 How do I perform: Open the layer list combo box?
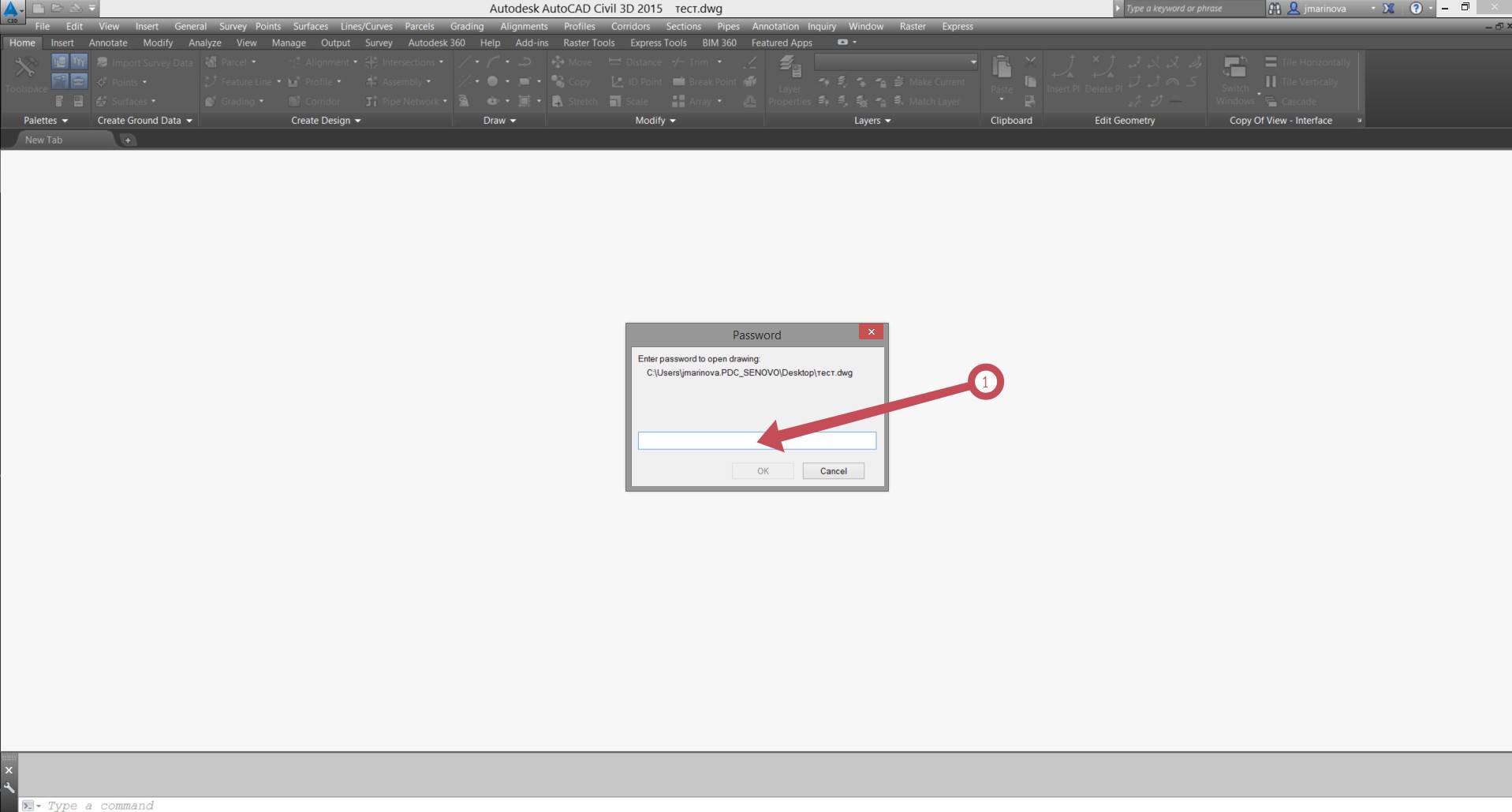(x=896, y=62)
